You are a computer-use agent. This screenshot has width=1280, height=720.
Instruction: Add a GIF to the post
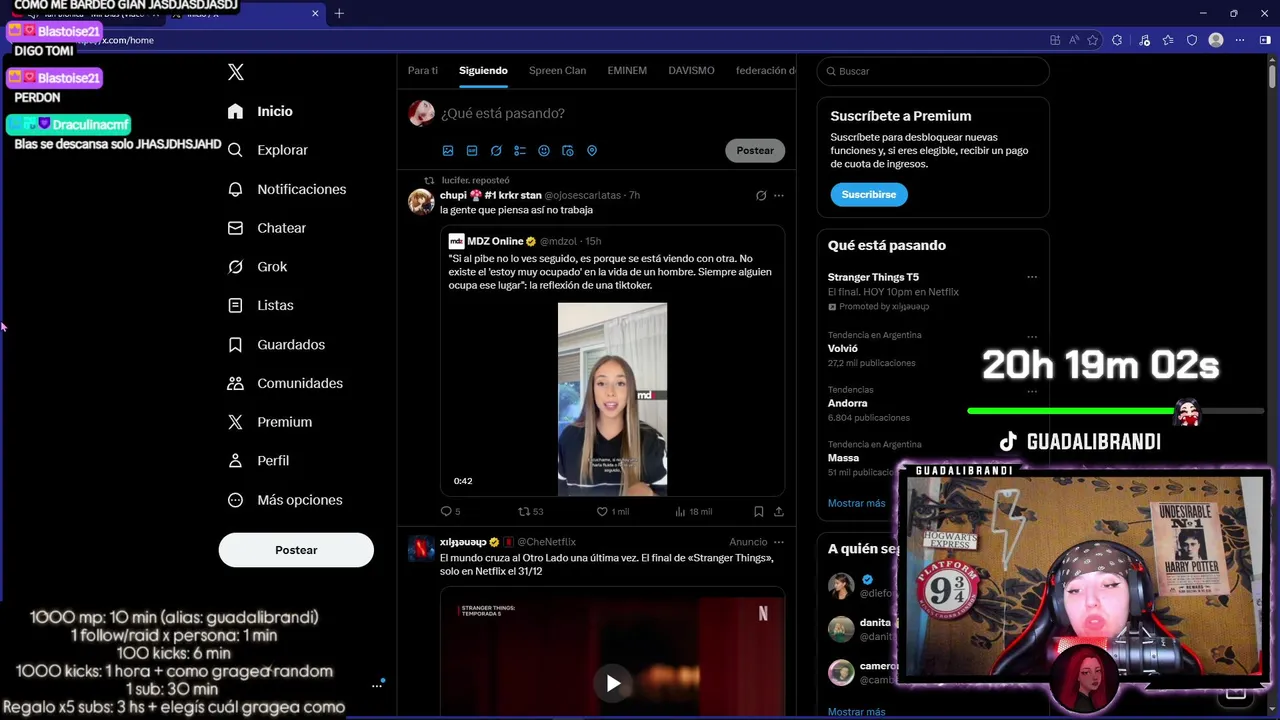tap(472, 151)
